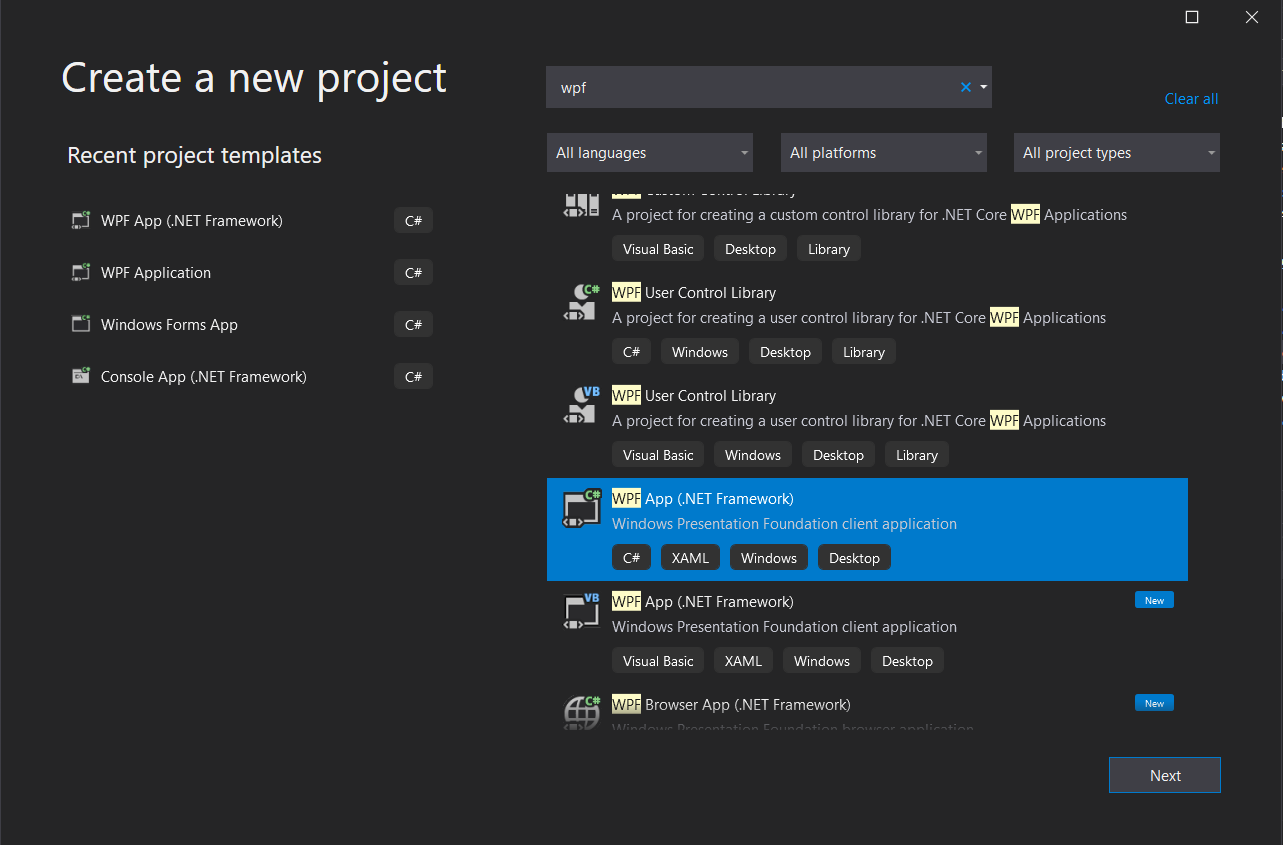This screenshot has width=1283, height=845.
Task: Select the Visual Basic WPF User Control Library icon
Action: pyautogui.click(x=581, y=405)
